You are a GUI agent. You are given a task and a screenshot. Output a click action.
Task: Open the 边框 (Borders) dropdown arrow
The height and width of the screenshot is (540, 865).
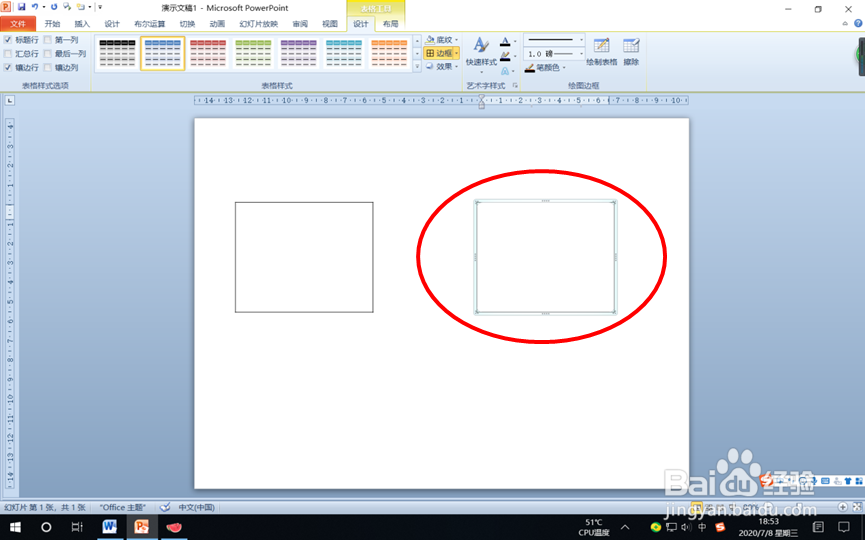457,53
